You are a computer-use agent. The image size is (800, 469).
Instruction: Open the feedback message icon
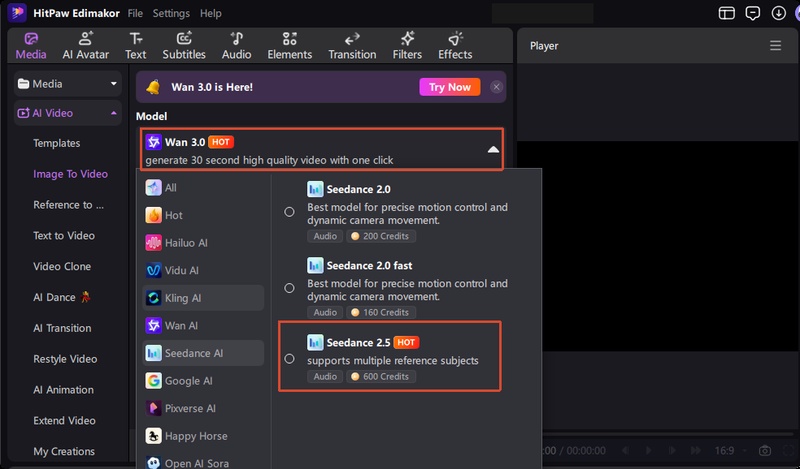(x=753, y=13)
